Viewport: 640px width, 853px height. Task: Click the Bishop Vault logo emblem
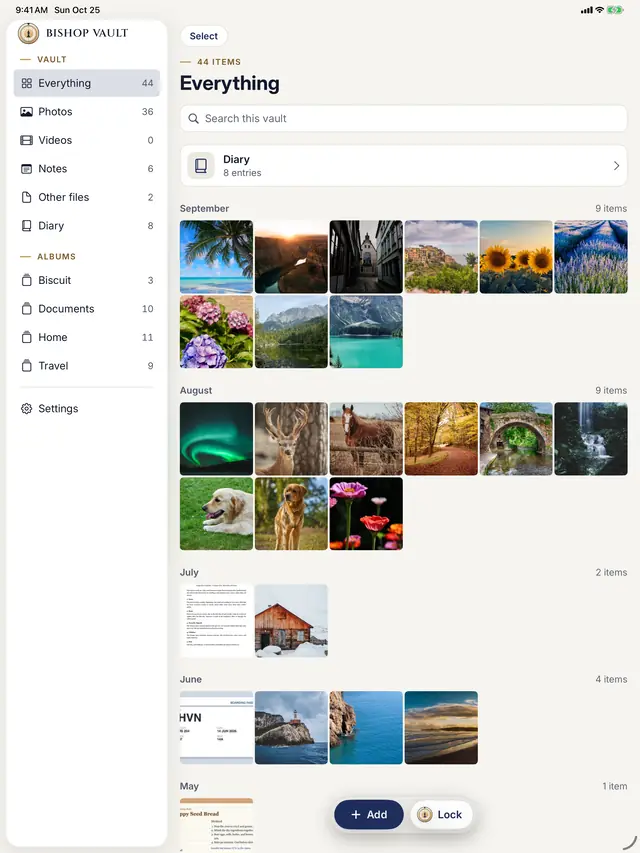28,33
